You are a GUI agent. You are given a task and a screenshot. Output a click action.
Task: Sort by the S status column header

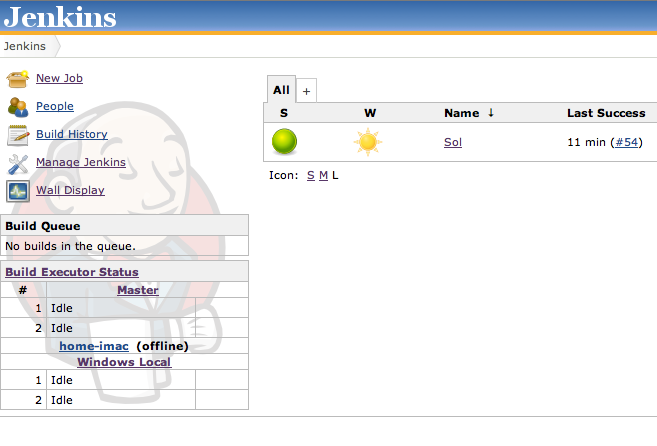click(284, 113)
